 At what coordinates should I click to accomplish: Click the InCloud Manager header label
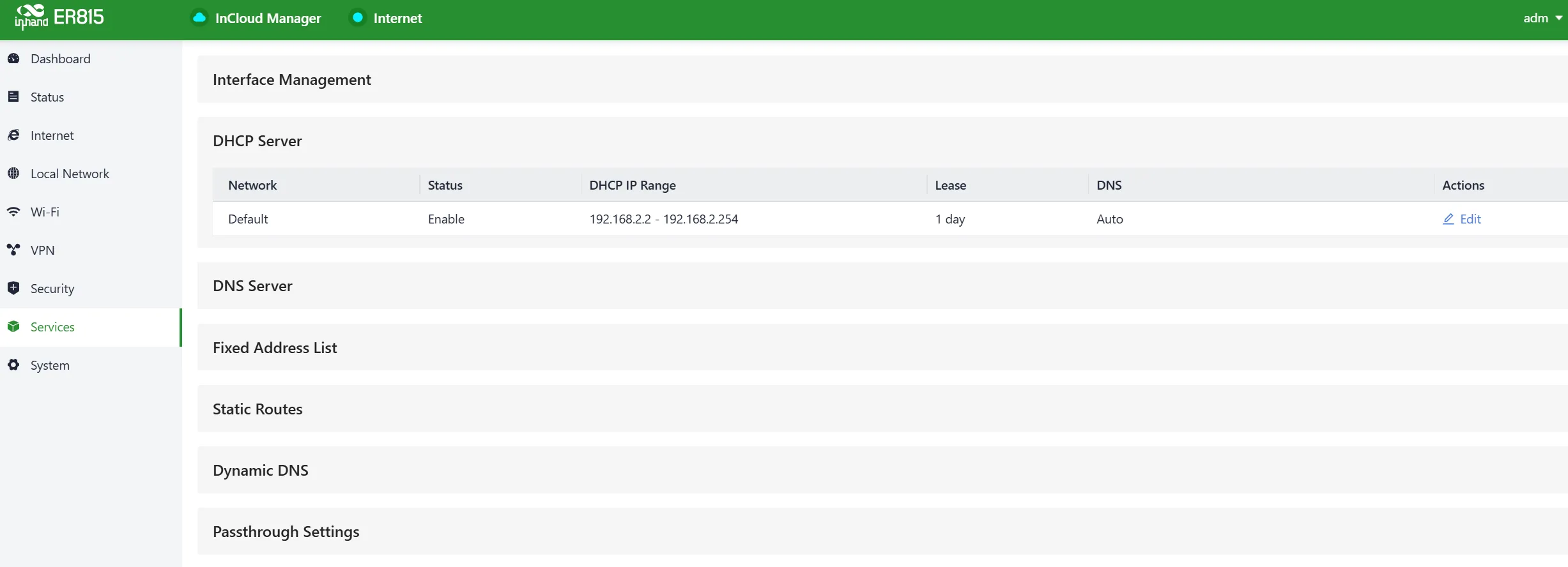pos(268,19)
